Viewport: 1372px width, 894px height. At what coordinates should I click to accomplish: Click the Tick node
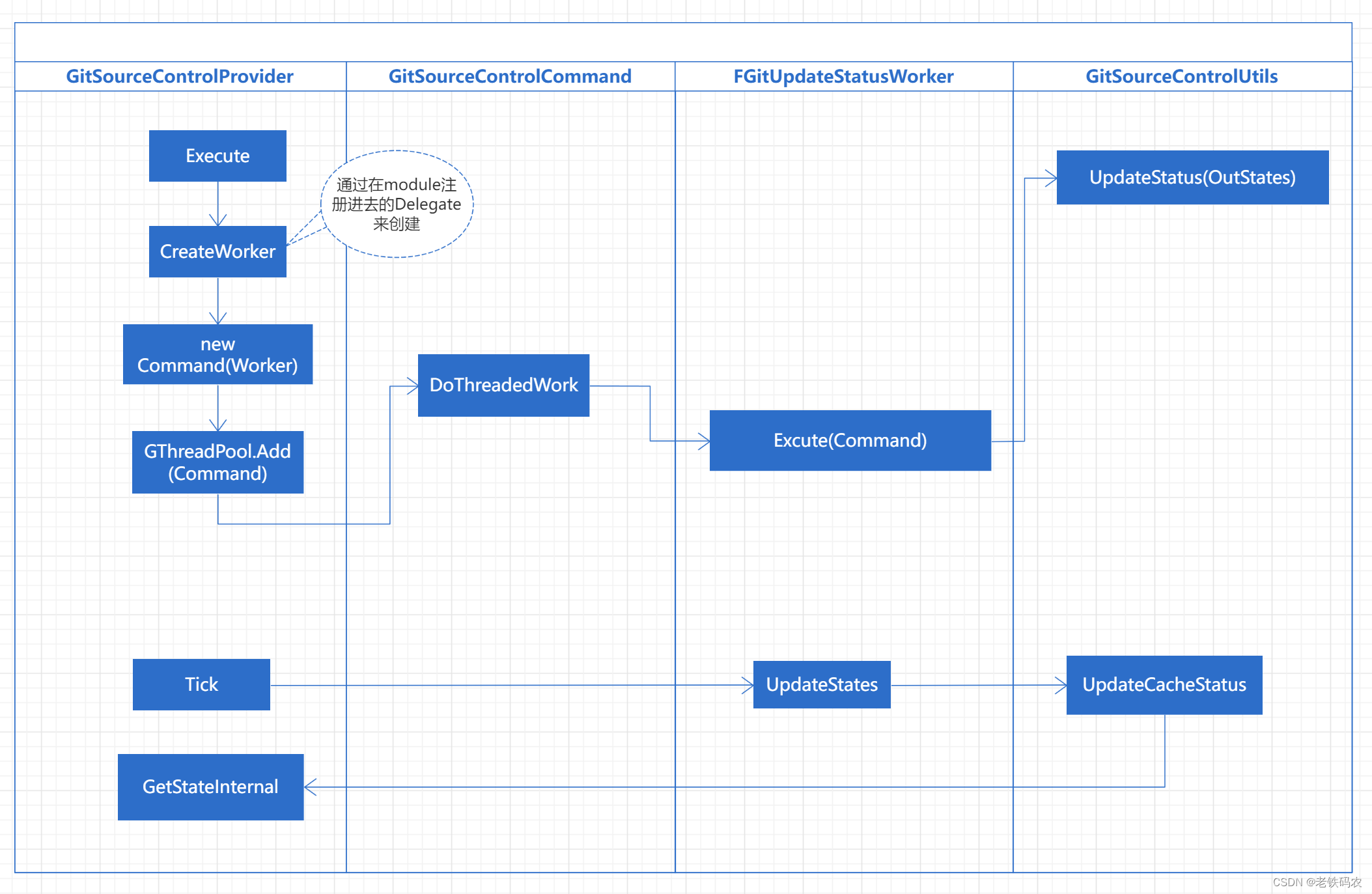pos(201,684)
